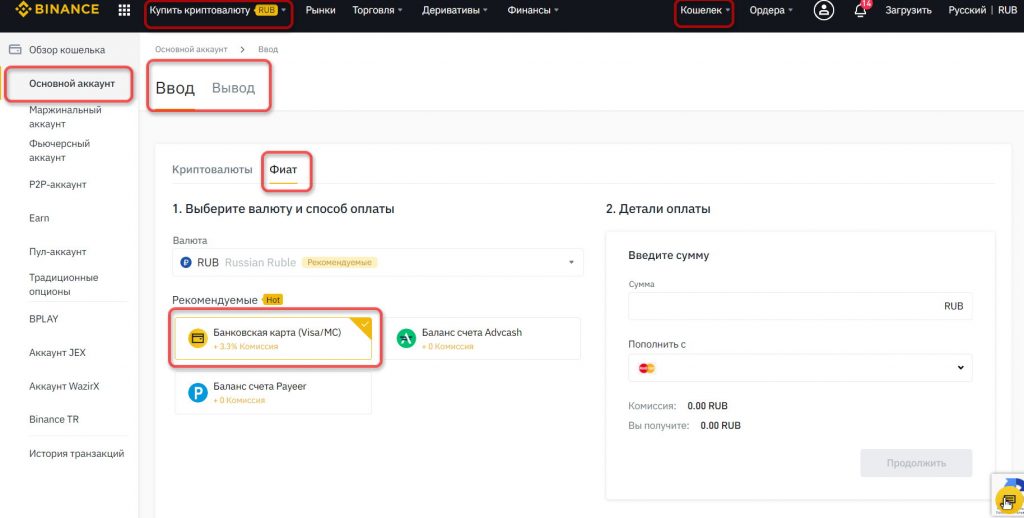Switch to the Вывод tab
Screen dimensions: 1024x518
(233, 88)
